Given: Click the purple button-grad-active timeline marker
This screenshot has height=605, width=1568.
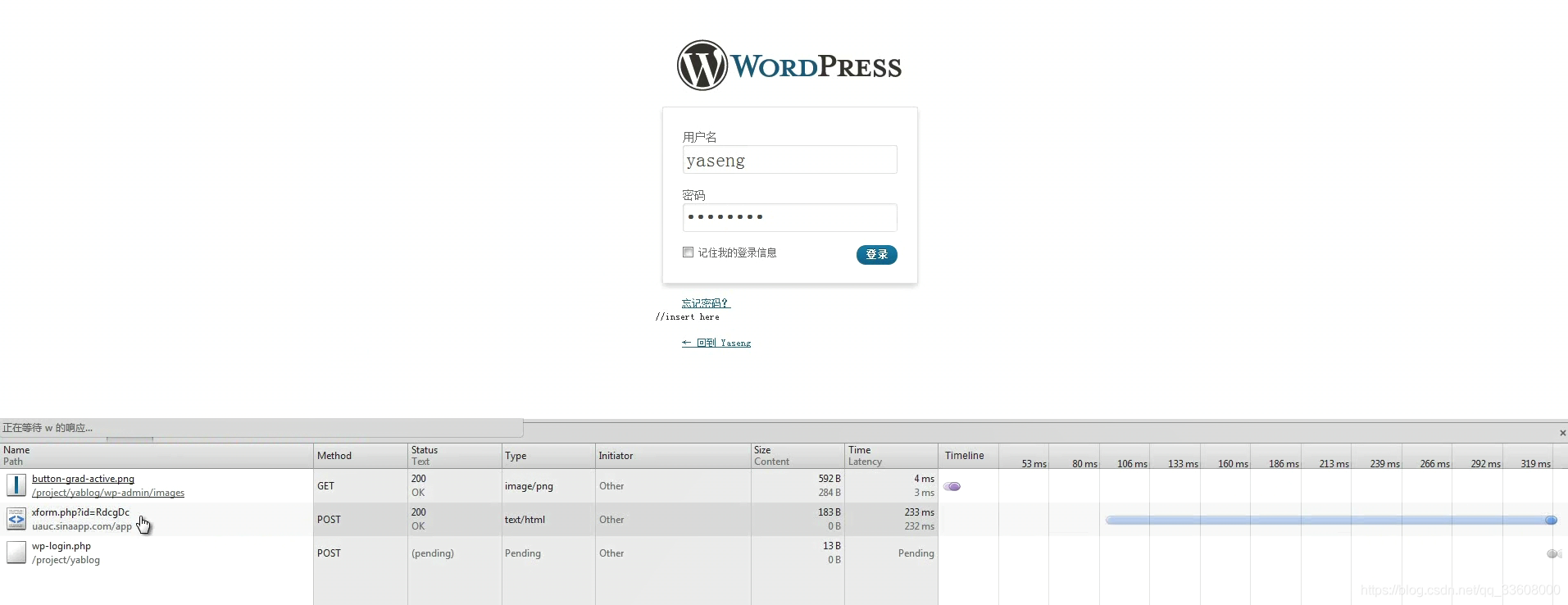Looking at the screenshot, I should pos(952,486).
